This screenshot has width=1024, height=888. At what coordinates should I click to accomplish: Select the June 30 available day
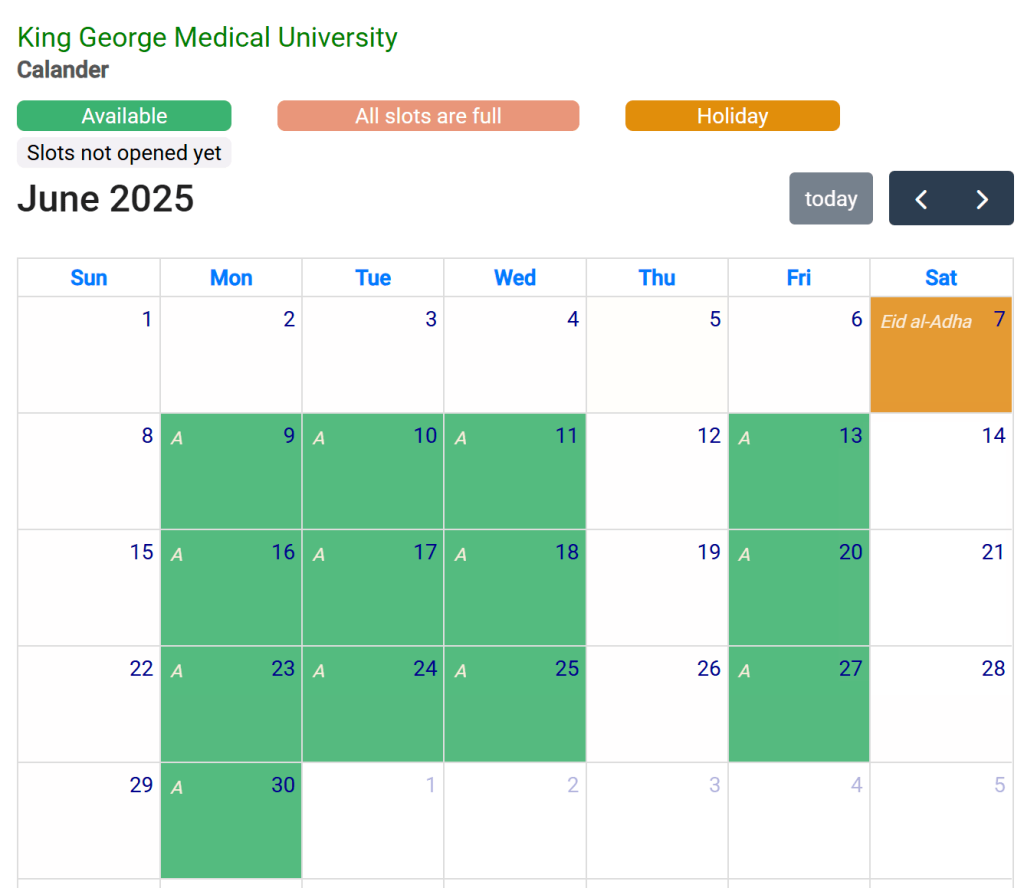coord(231,821)
